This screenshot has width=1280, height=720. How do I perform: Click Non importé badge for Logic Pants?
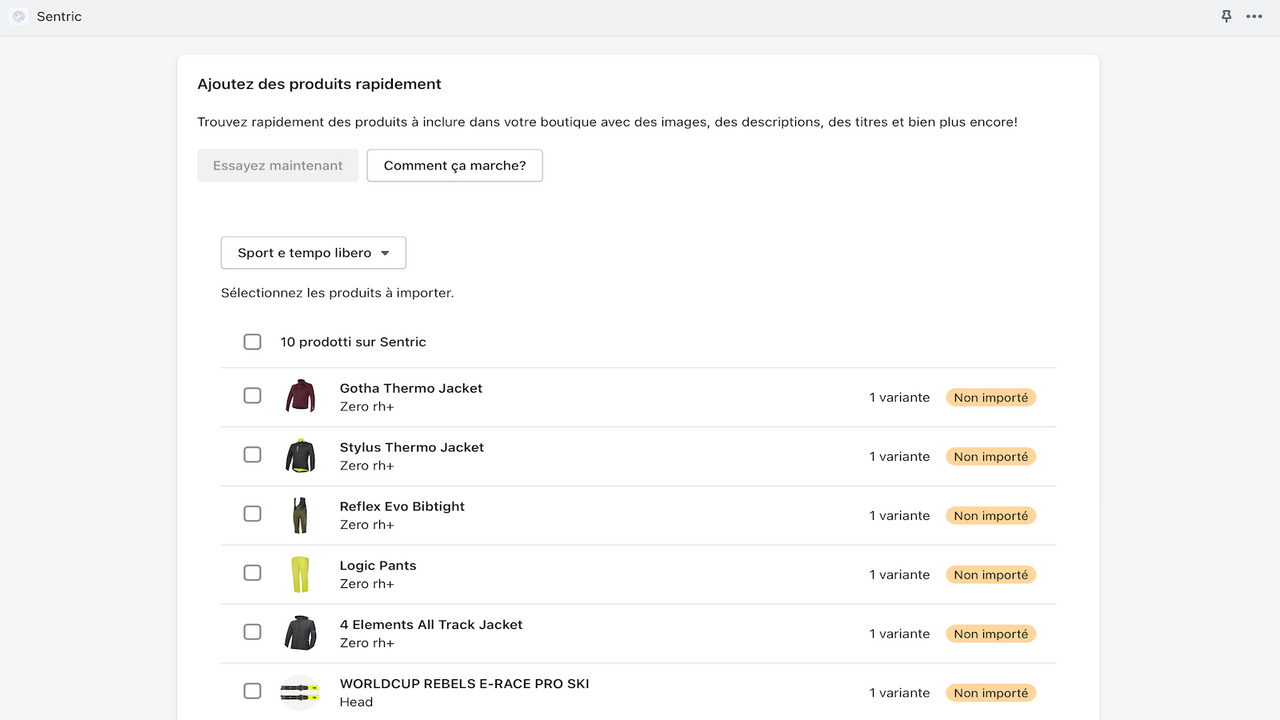991,574
